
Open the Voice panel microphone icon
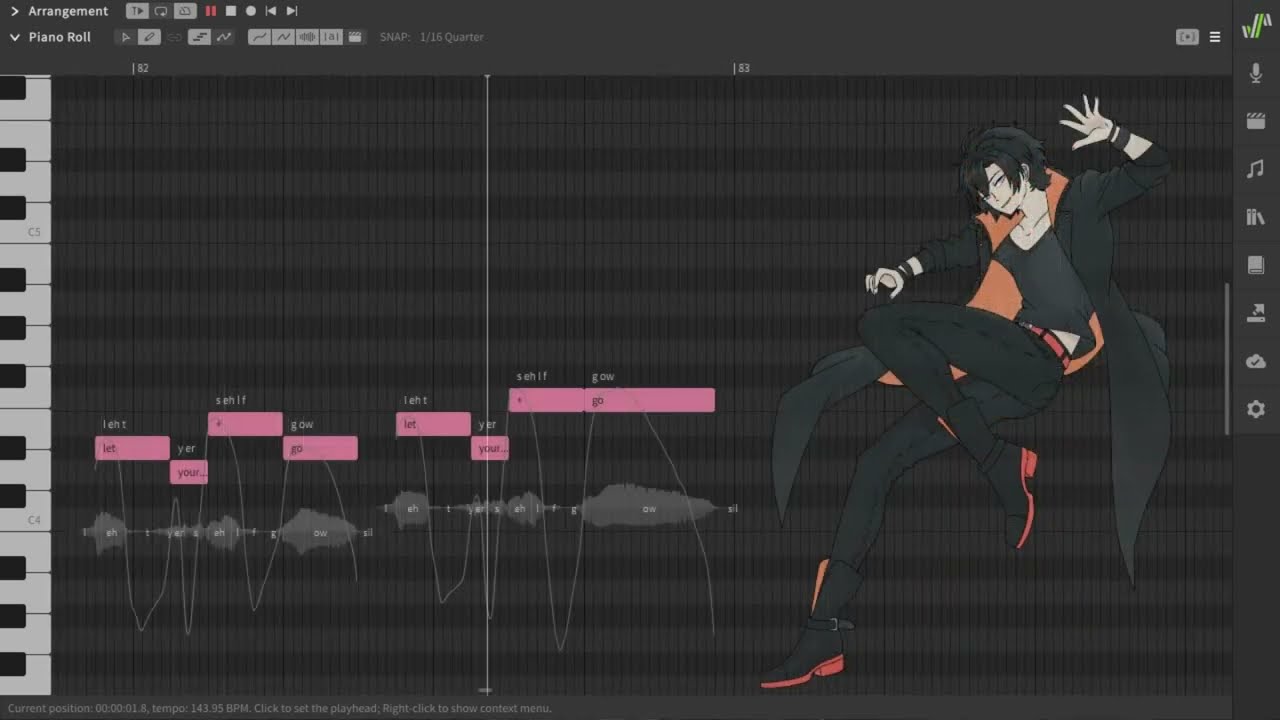click(x=1256, y=73)
